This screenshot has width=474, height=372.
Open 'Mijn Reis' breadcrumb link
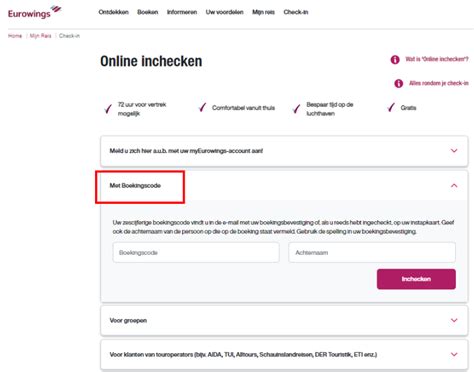[x=40, y=36]
